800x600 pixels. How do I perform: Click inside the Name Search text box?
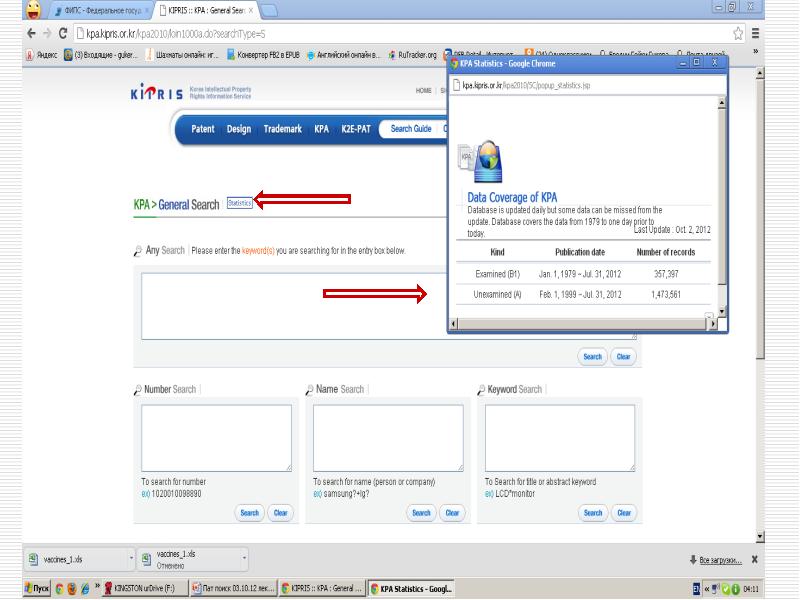point(388,437)
